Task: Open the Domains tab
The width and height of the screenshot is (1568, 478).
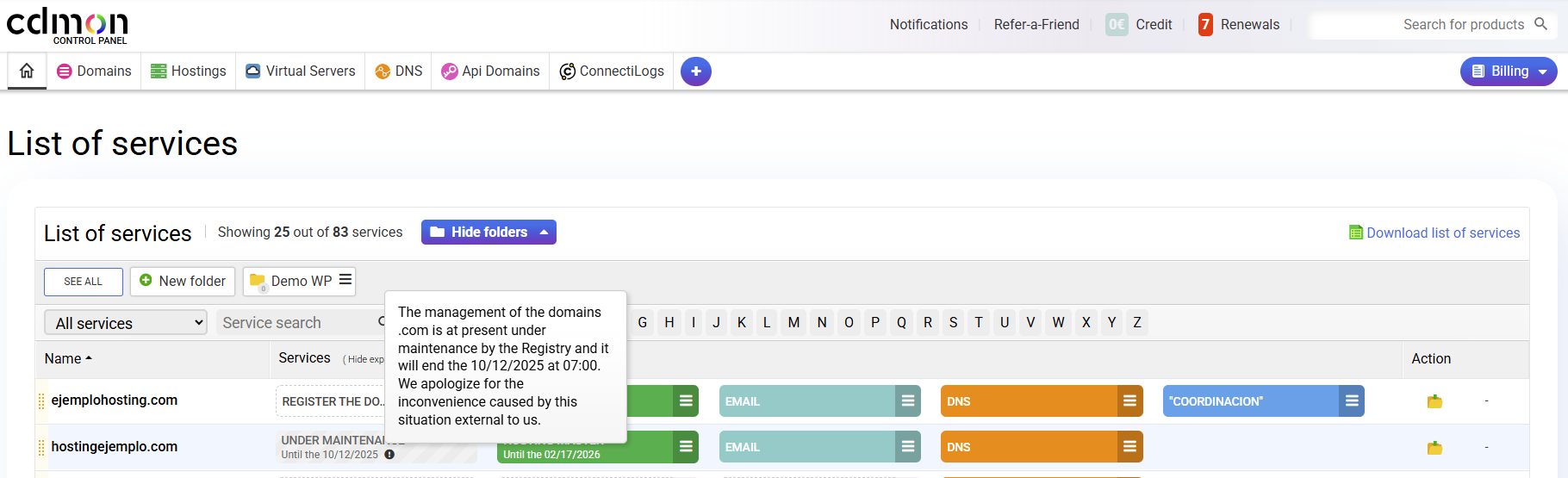Action: 95,71
